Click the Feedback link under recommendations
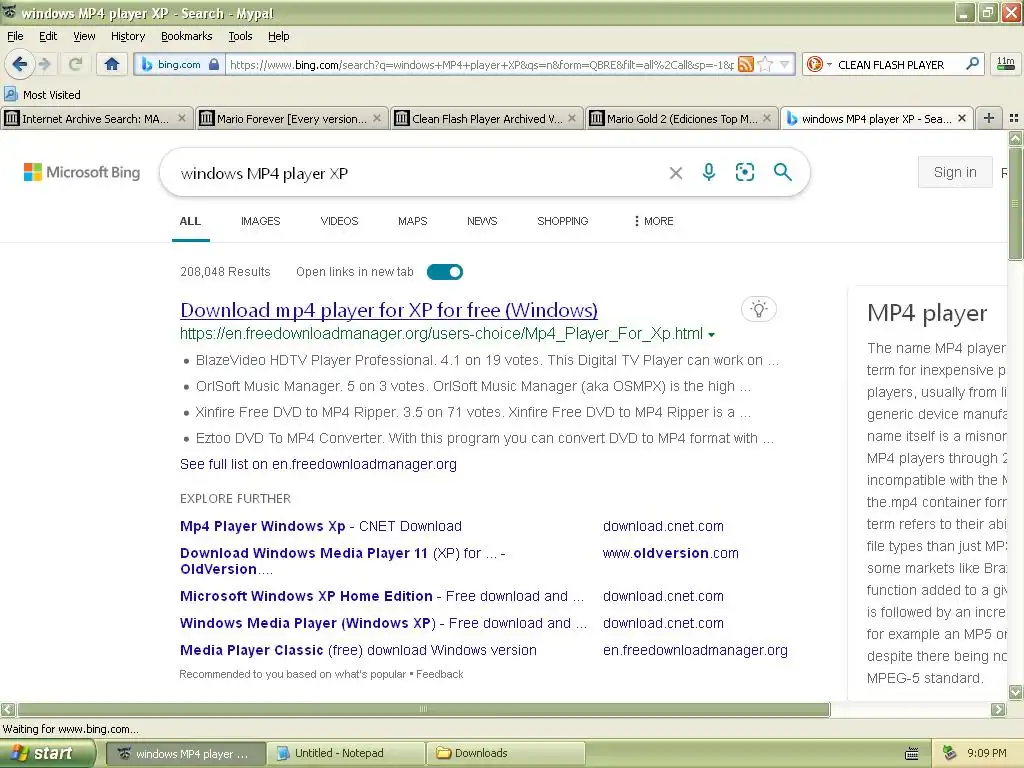This screenshot has height=768, width=1024. [x=440, y=675]
